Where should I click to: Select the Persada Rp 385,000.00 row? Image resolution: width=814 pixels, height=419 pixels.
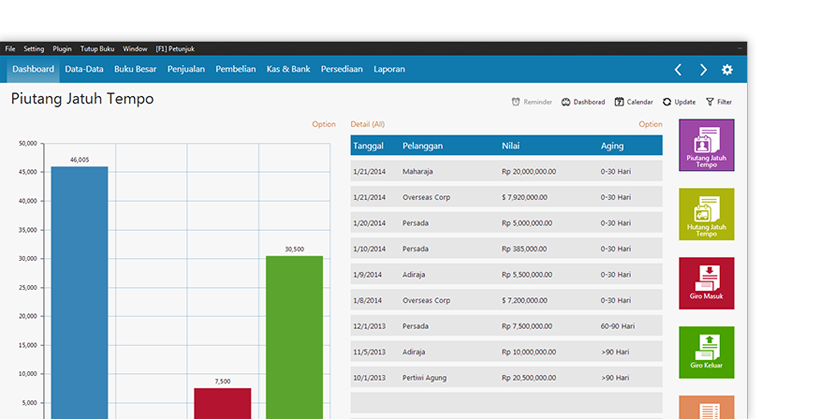pyautogui.click(x=506, y=249)
